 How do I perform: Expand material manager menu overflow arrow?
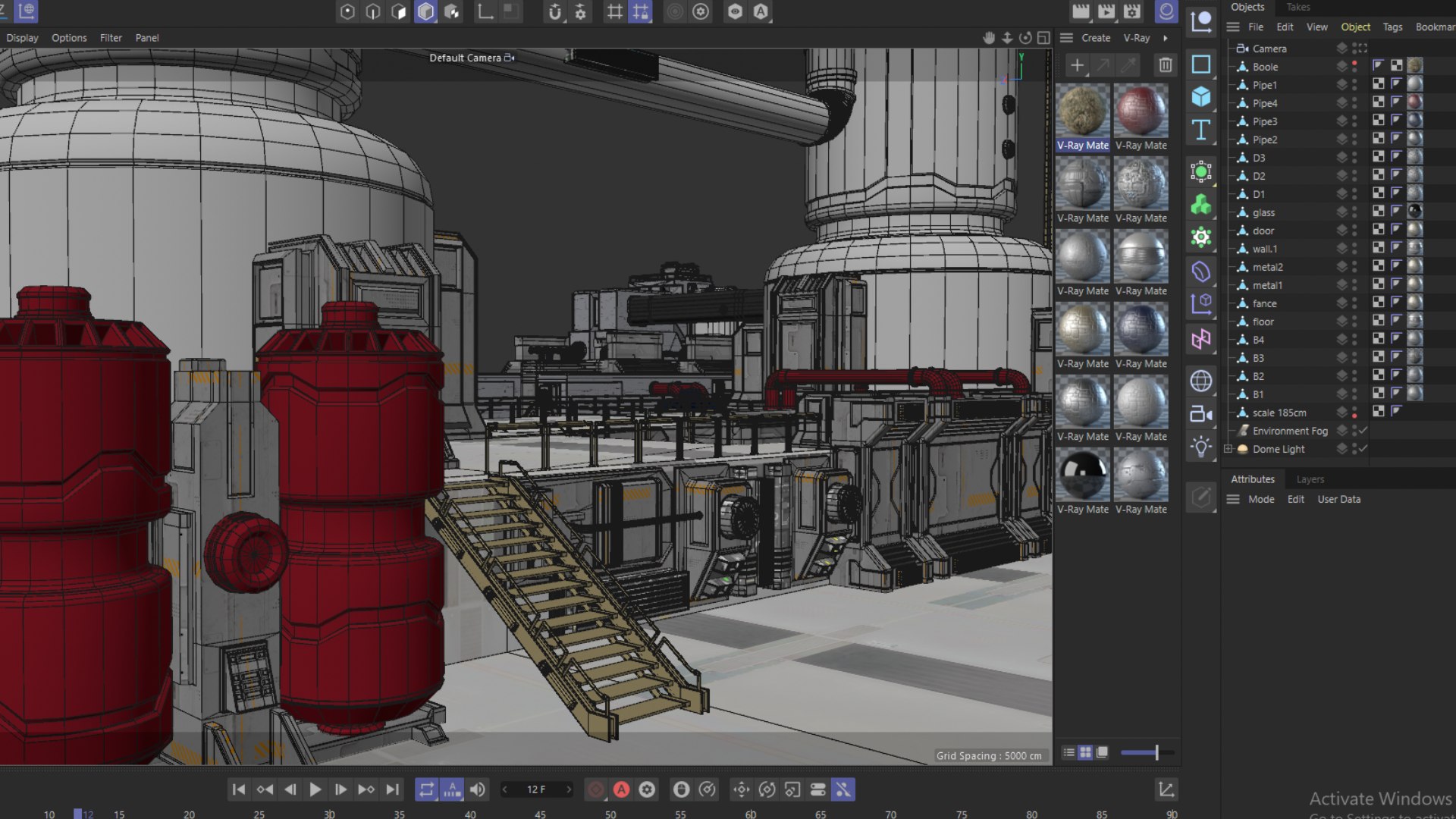coord(1166,38)
